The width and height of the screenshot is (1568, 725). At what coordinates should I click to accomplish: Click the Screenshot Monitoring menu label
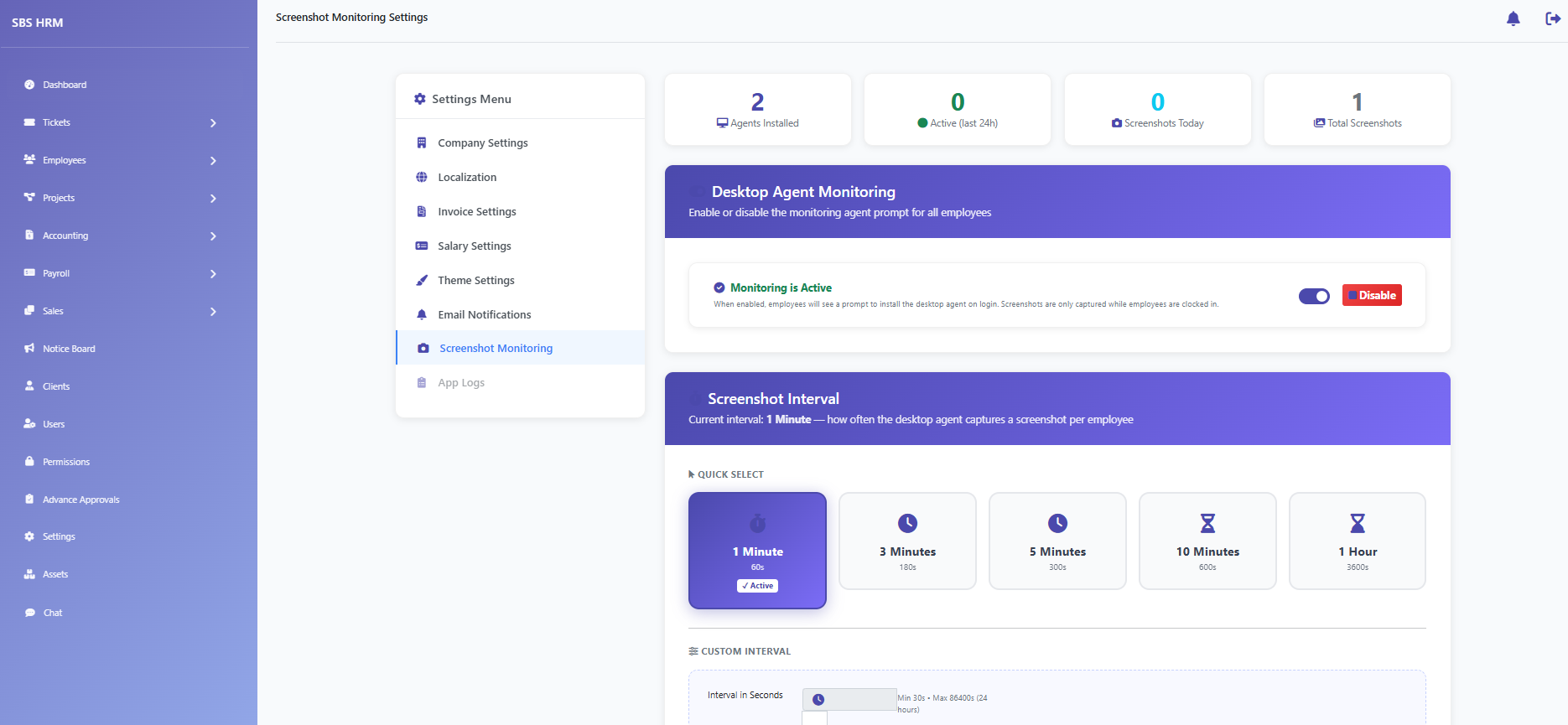click(496, 349)
